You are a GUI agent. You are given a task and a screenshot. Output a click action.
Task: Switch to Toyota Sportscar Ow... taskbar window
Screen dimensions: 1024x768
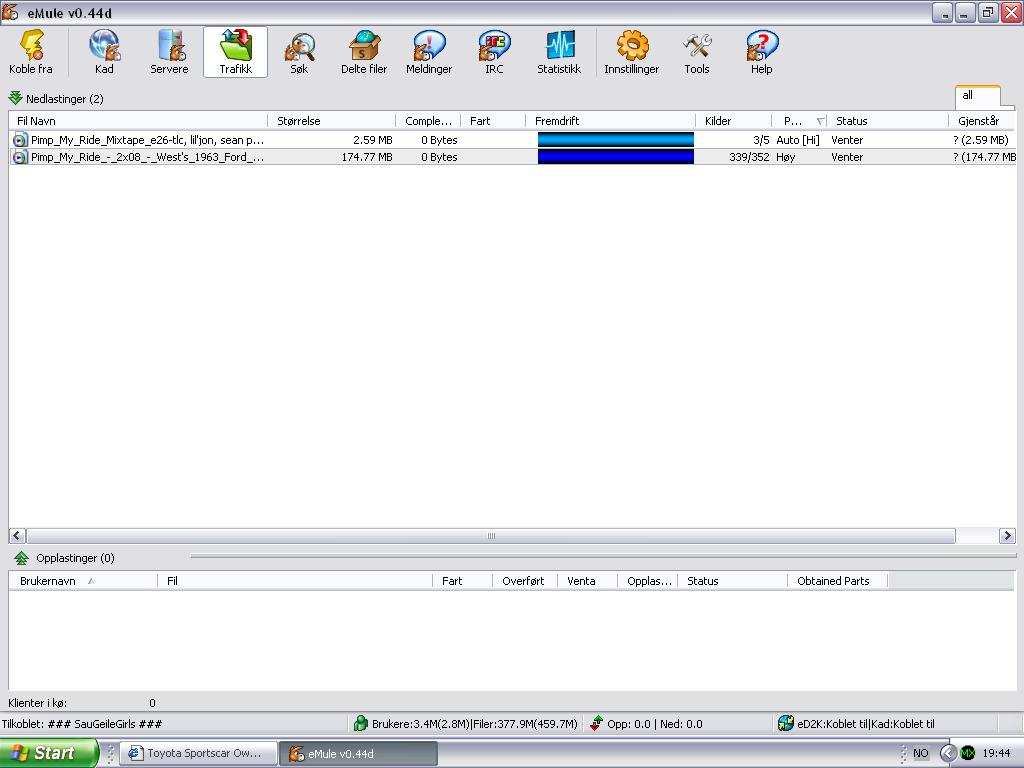tap(197, 754)
